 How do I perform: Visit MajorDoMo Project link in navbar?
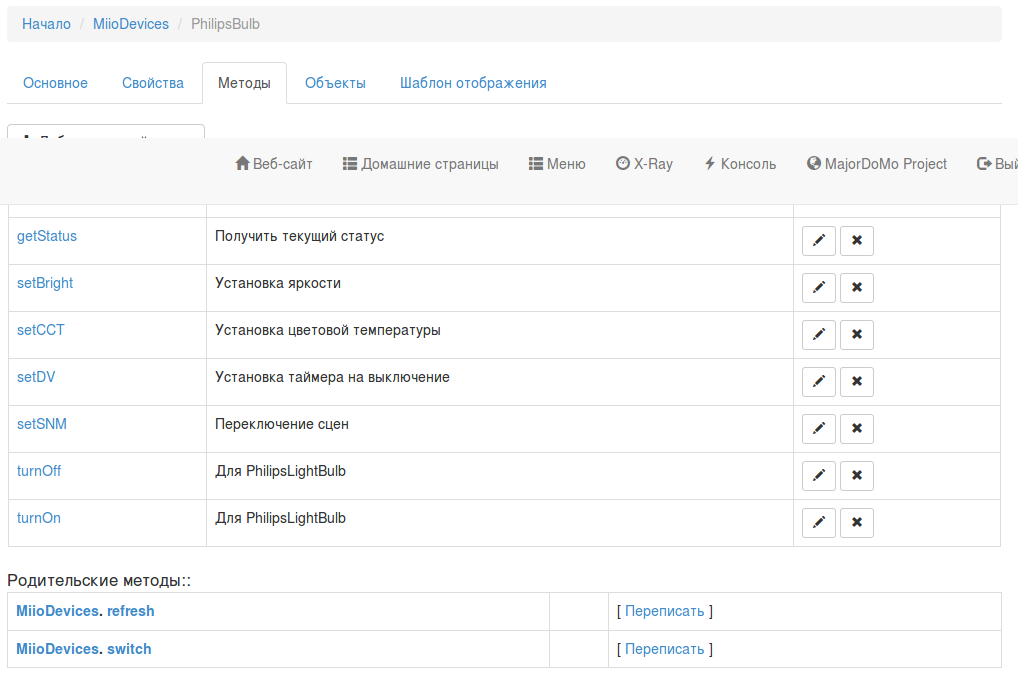(x=877, y=164)
